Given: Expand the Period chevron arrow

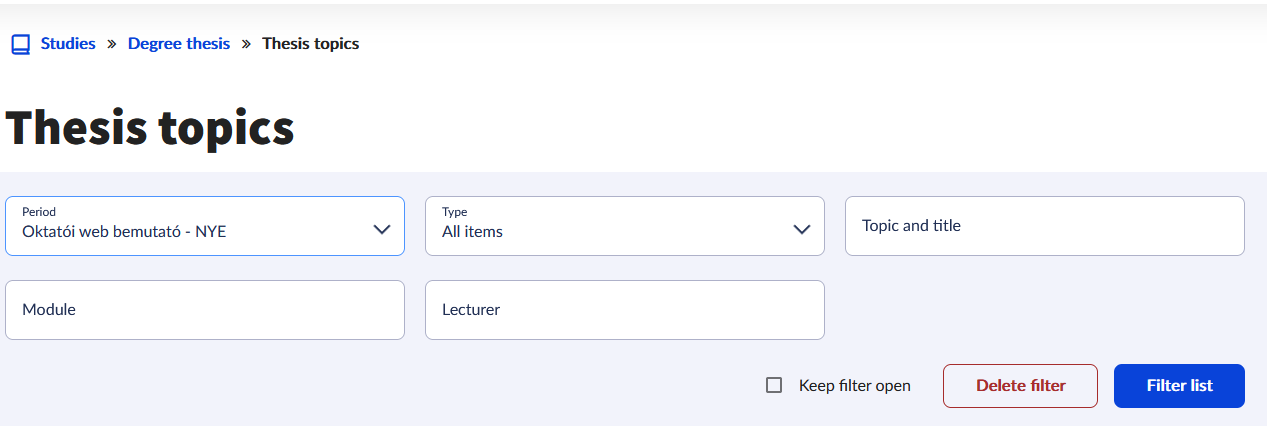Looking at the screenshot, I should tap(381, 229).
